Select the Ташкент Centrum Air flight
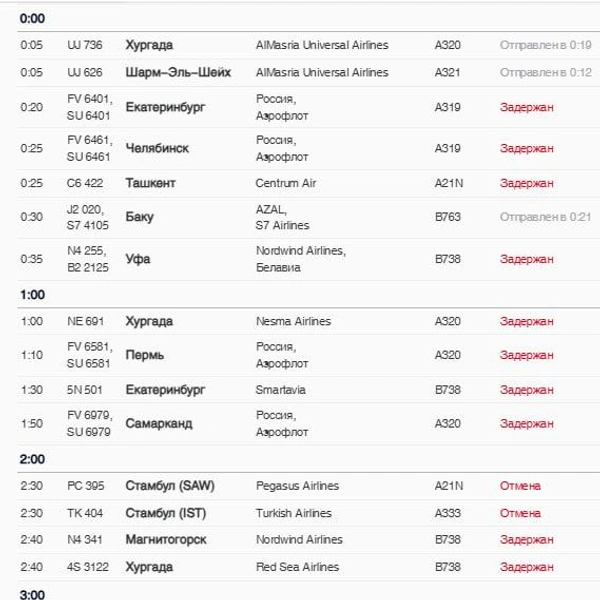The image size is (600, 600). pyautogui.click(x=308, y=183)
